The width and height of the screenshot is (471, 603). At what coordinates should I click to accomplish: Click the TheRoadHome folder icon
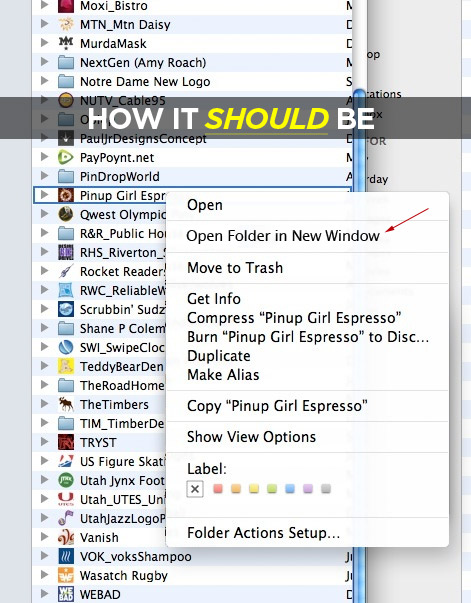[66, 385]
